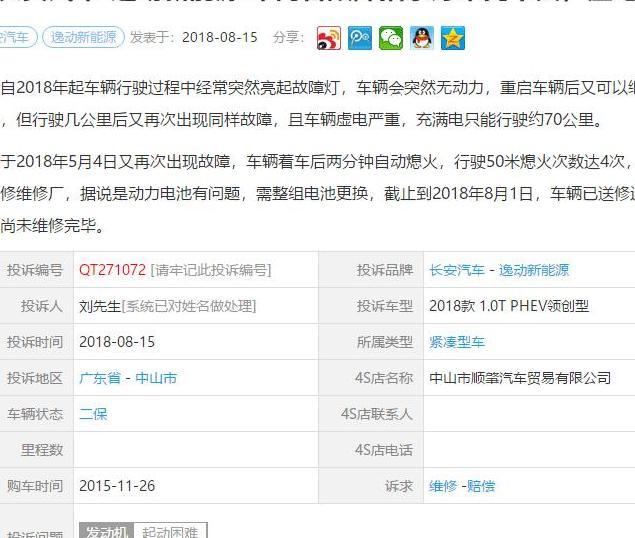Select the 投诉品牌 label
The height and width of the screenshot is (538, 635).
point(385,270)
